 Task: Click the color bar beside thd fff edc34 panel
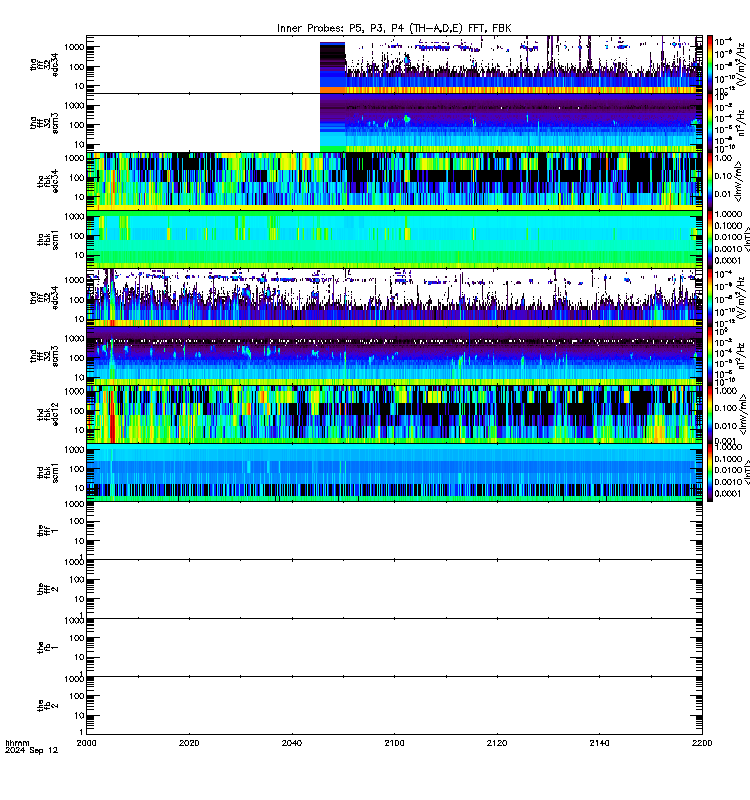(x=709, y=297)
